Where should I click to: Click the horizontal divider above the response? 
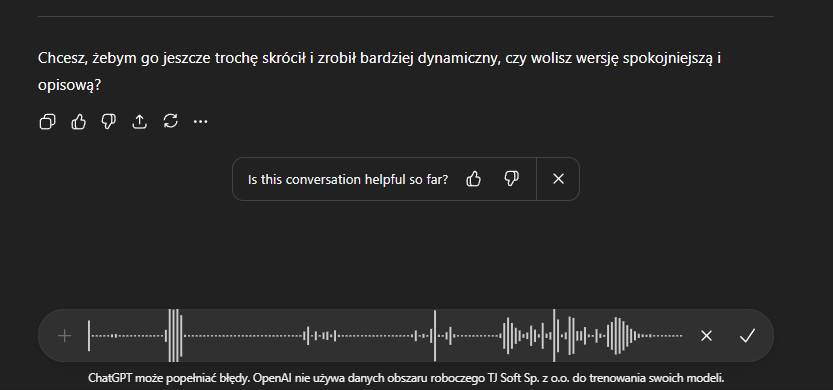click(406, 16)
